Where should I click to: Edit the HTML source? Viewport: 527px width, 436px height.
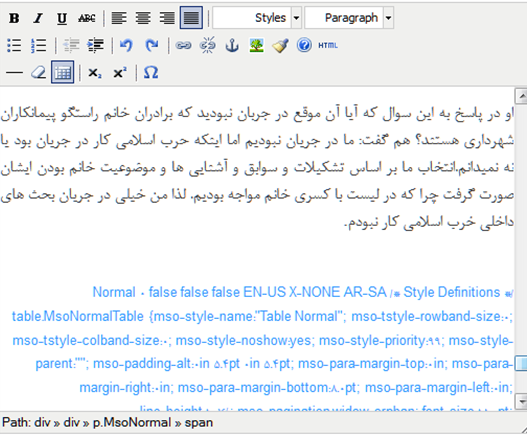click(x=328, y=45)
